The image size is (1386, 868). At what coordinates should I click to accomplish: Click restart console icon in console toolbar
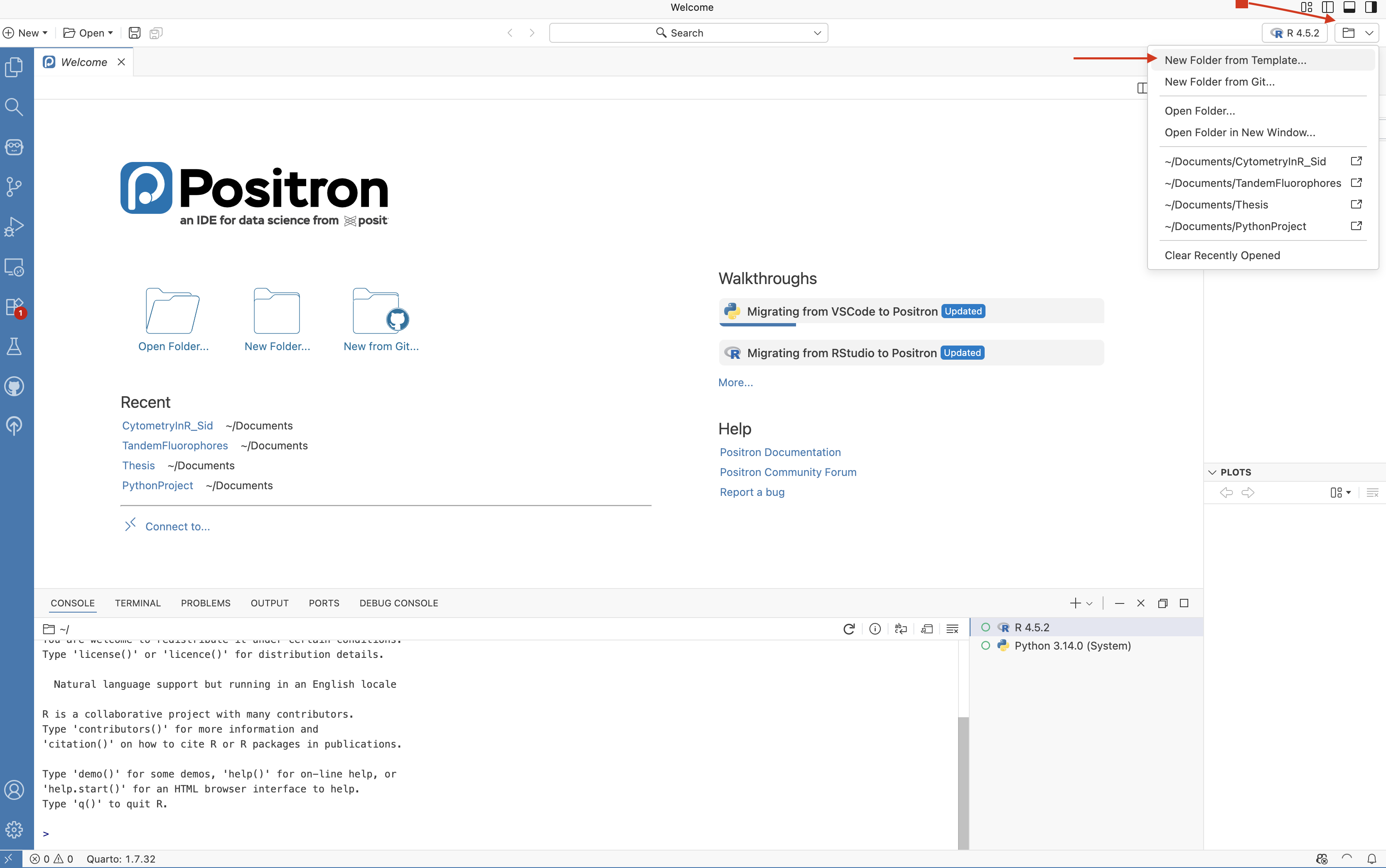click(x=849, y=629)
